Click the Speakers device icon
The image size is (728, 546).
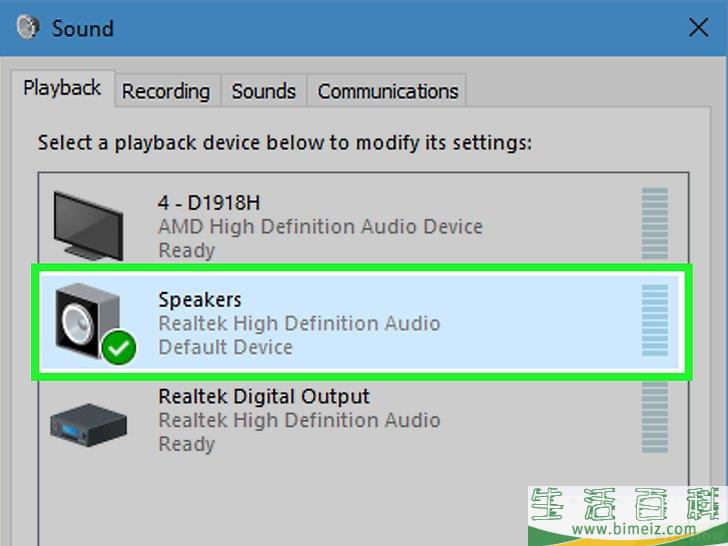point(90,318)
